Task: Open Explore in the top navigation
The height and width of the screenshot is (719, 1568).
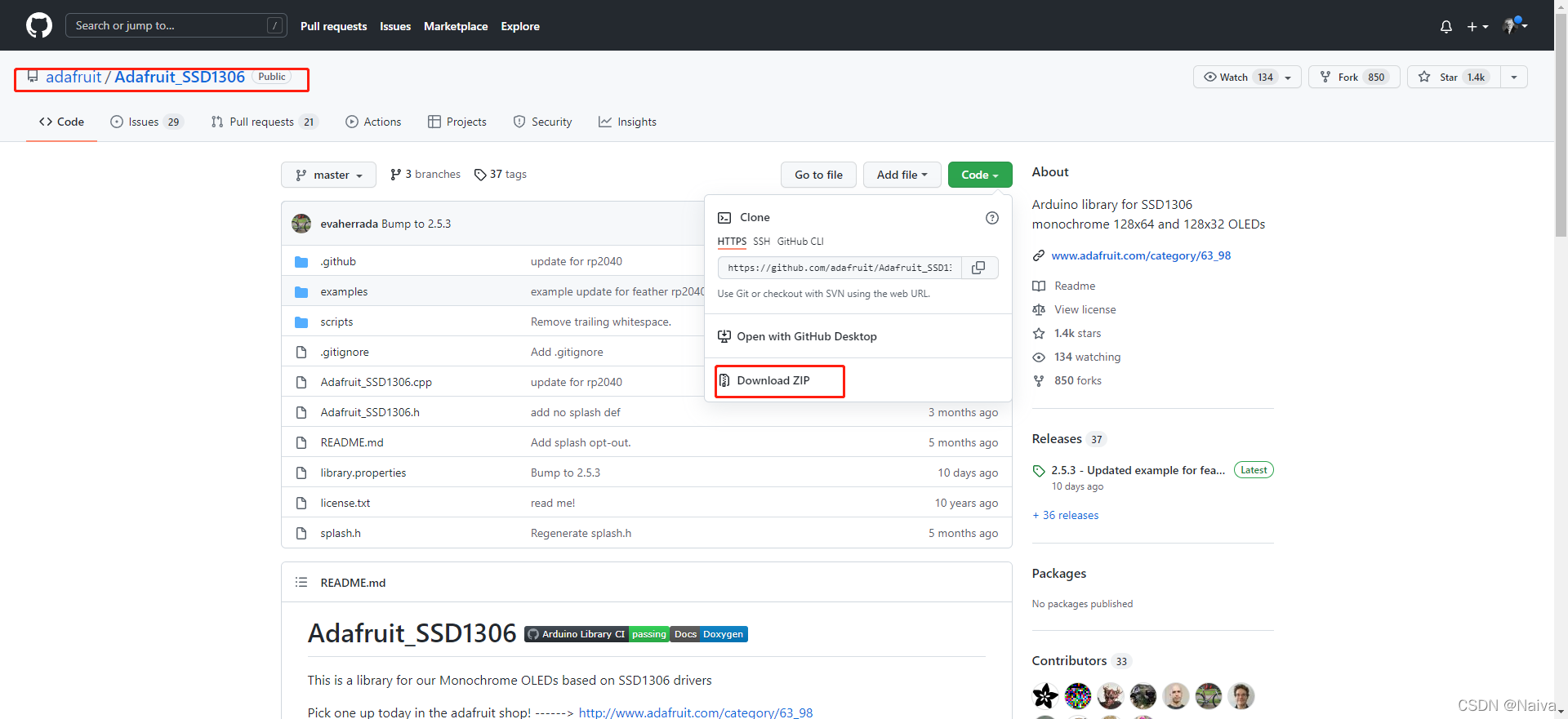Action: (520, 26)
